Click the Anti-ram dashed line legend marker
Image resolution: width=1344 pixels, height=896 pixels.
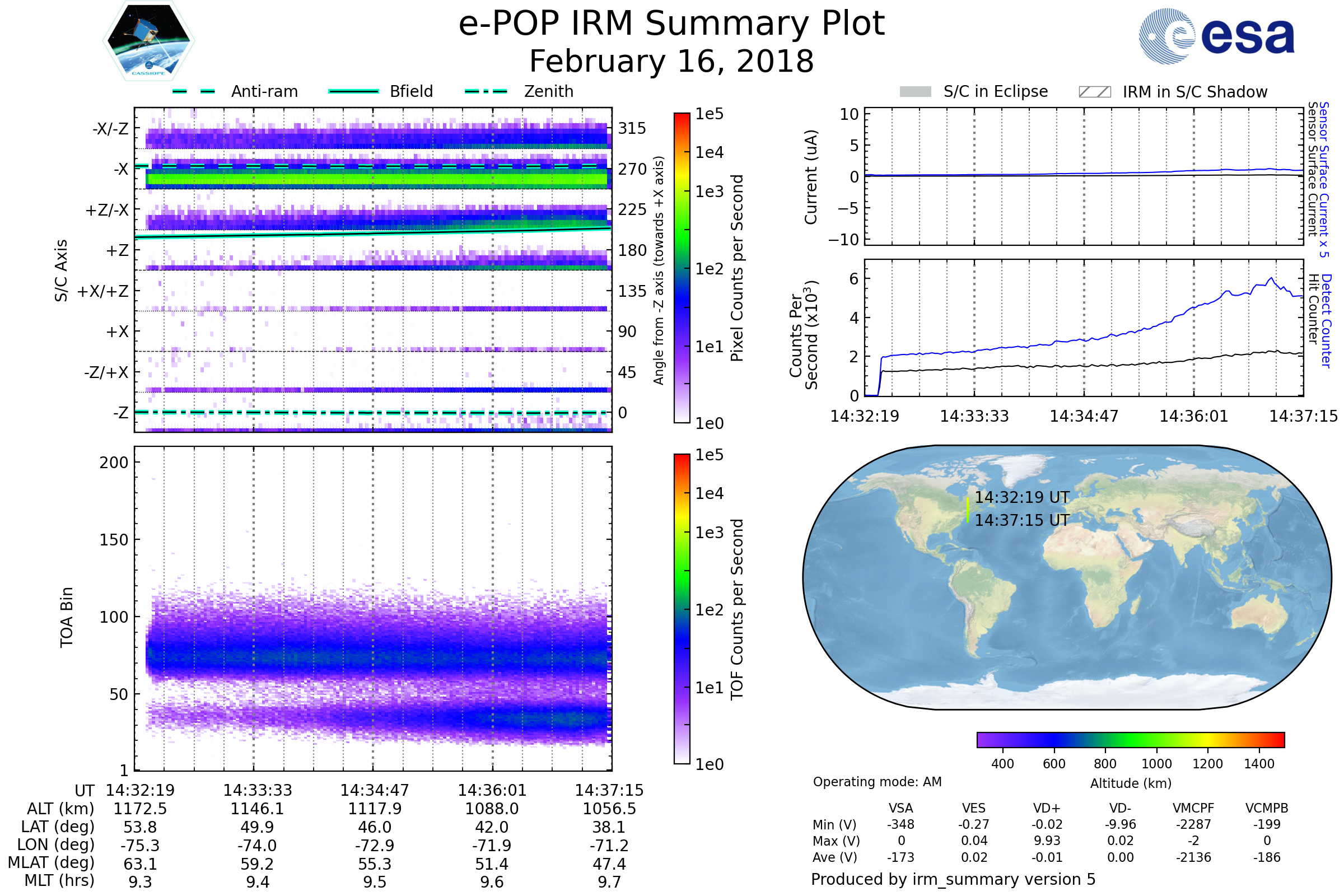coord(194,91)
